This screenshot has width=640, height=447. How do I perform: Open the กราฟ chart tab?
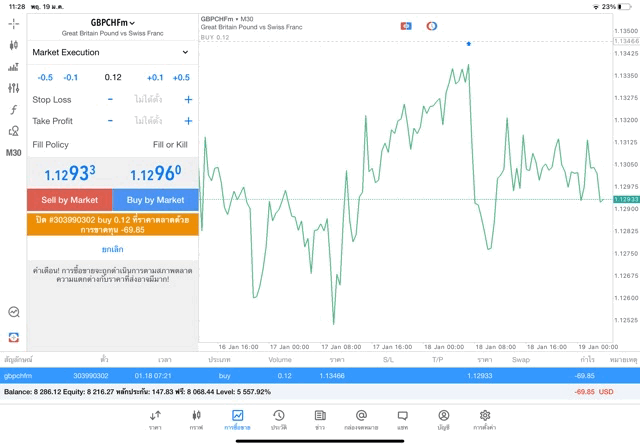pos(196,420)
